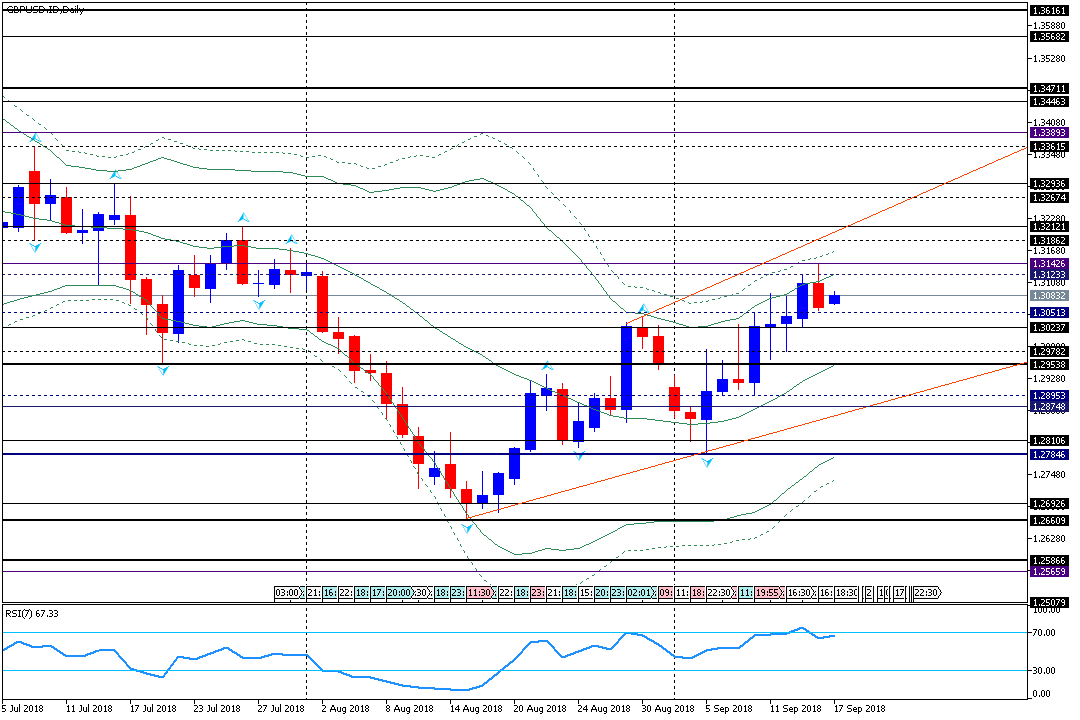
Task: Select the up fractal arrow at the top-left July high
Action: tap(34, 138)
